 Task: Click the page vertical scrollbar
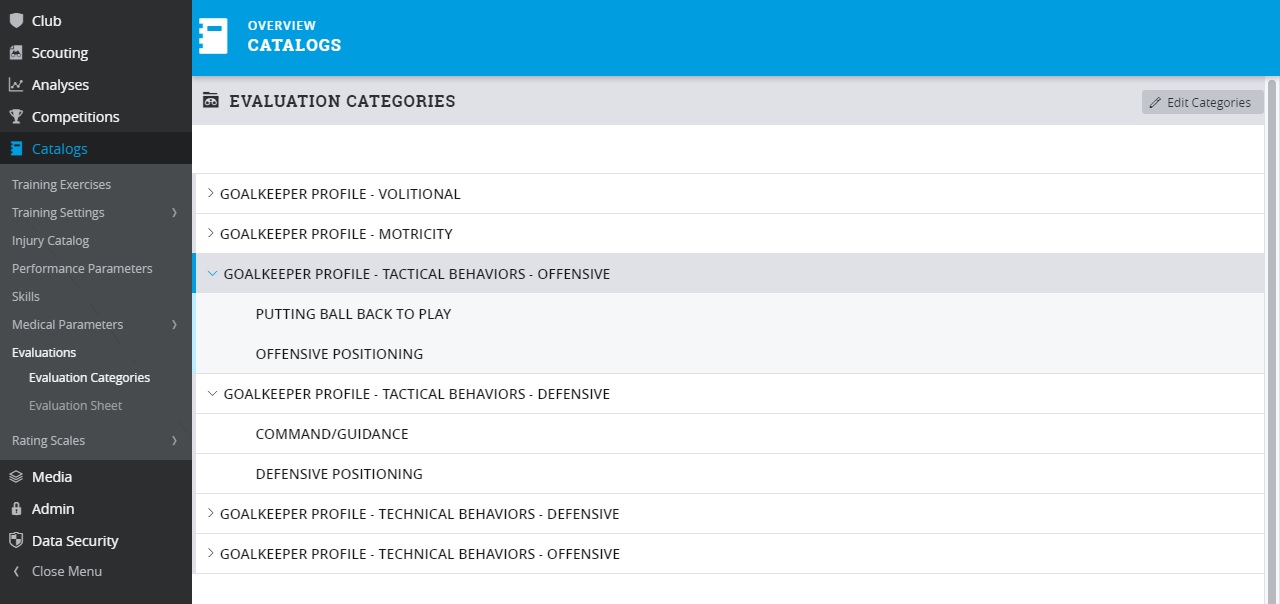pyautogui.click(x=1272, y=340)
